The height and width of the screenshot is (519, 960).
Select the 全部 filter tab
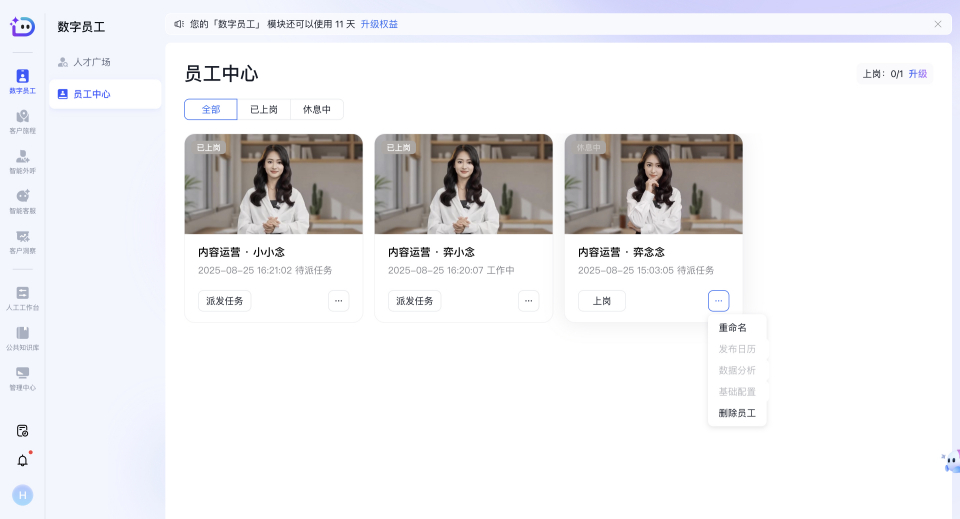point(211,110)
